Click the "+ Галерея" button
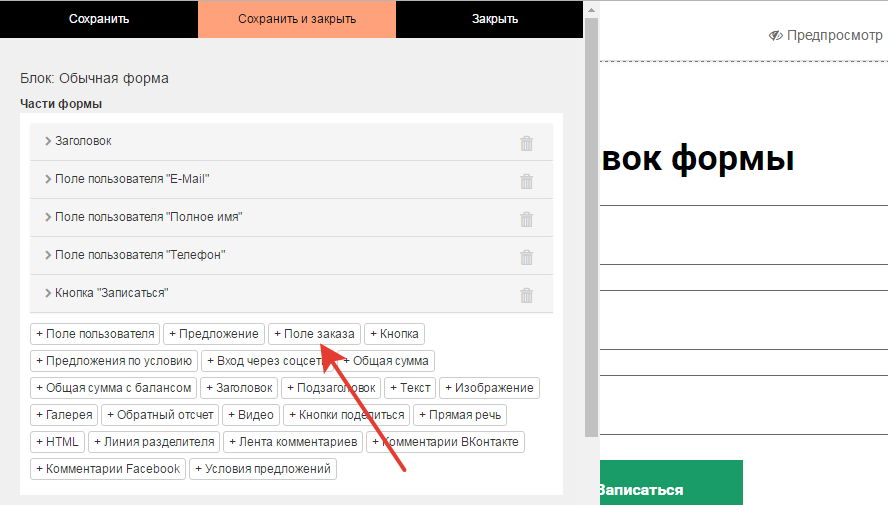Screen dimensions: 888x505 (64, 415)
